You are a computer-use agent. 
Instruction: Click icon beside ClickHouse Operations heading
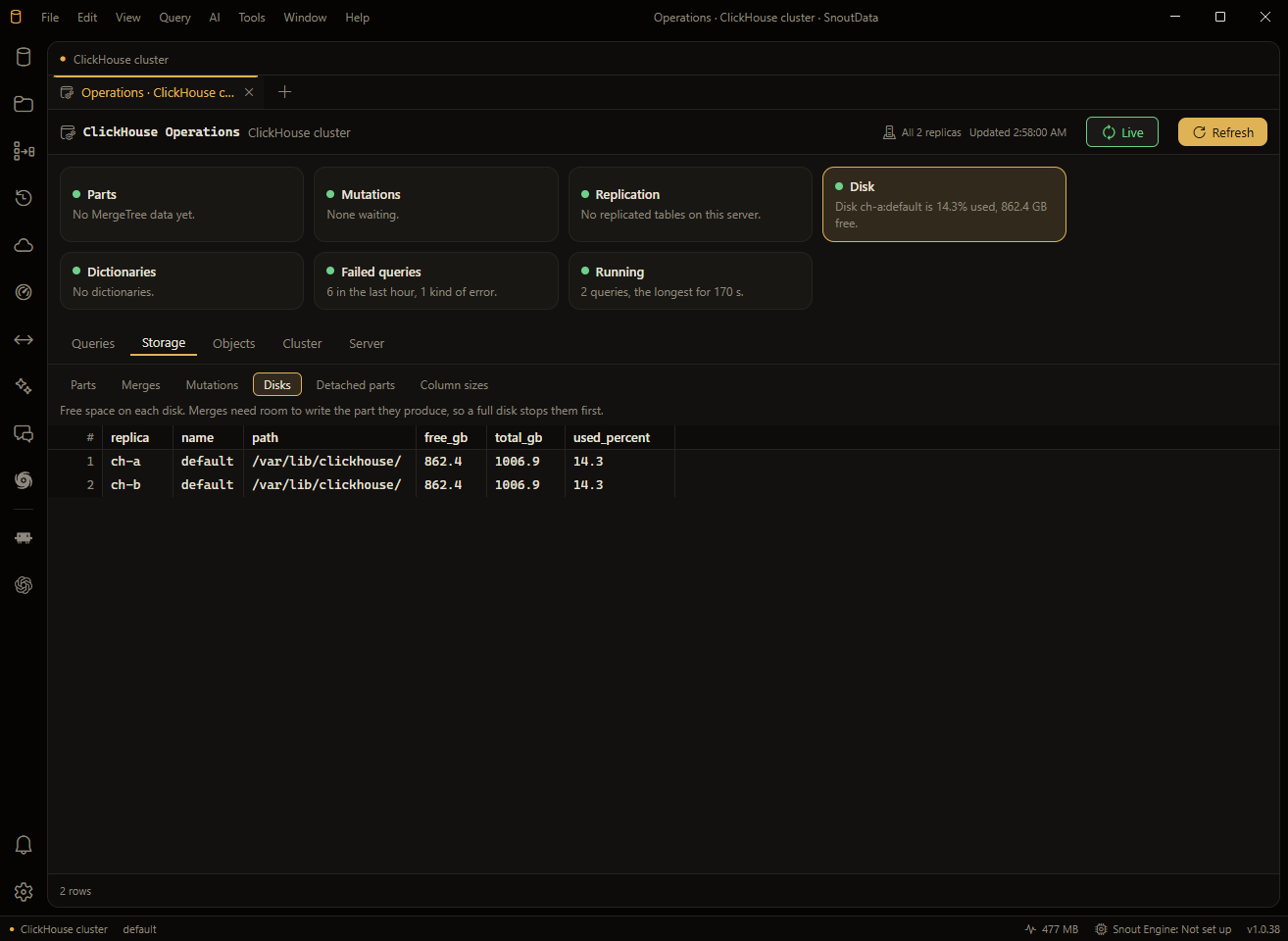[68, 132]
